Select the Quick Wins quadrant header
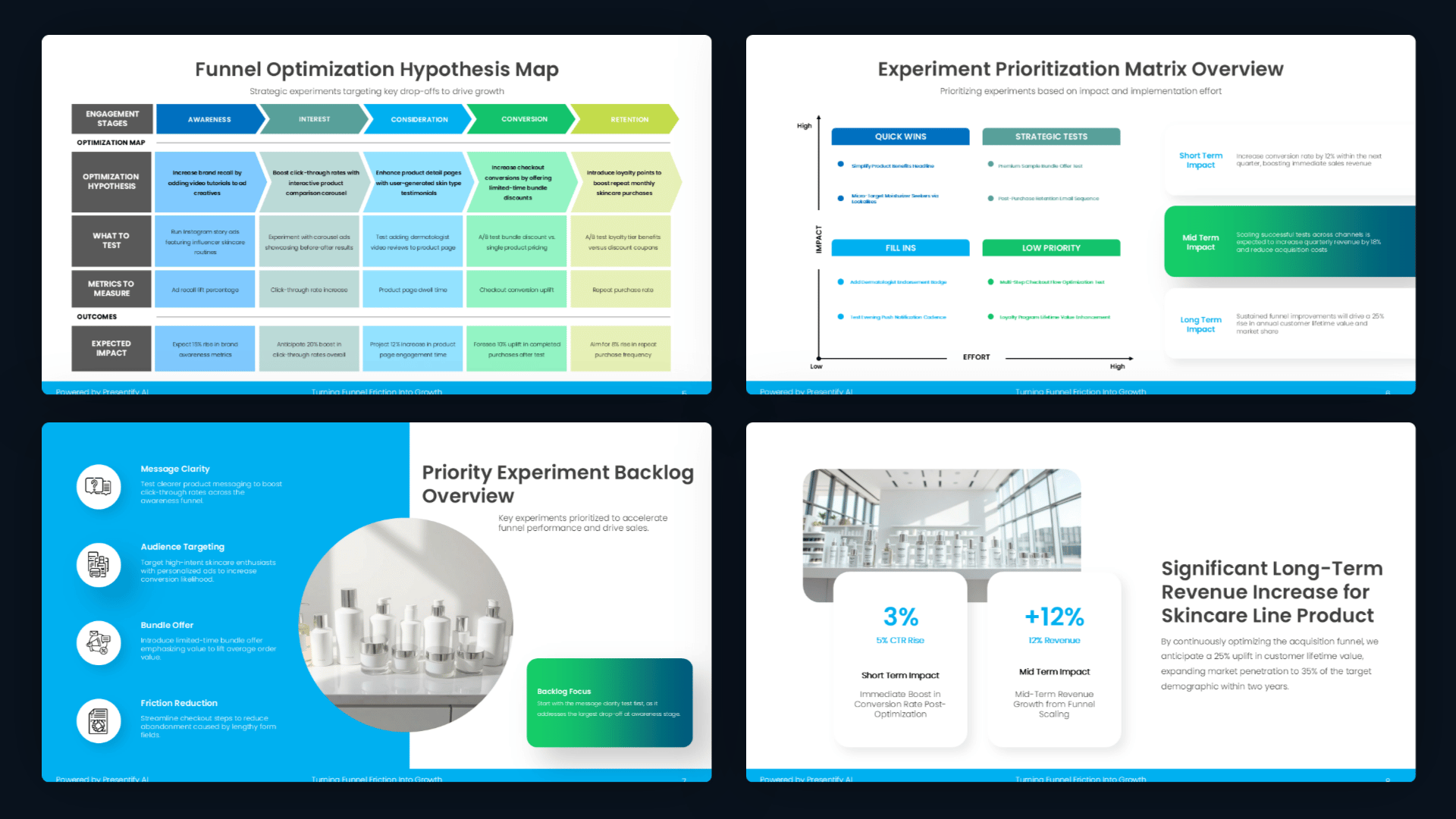The width and height of the screenshot is (1456, 819). [900, 136]
